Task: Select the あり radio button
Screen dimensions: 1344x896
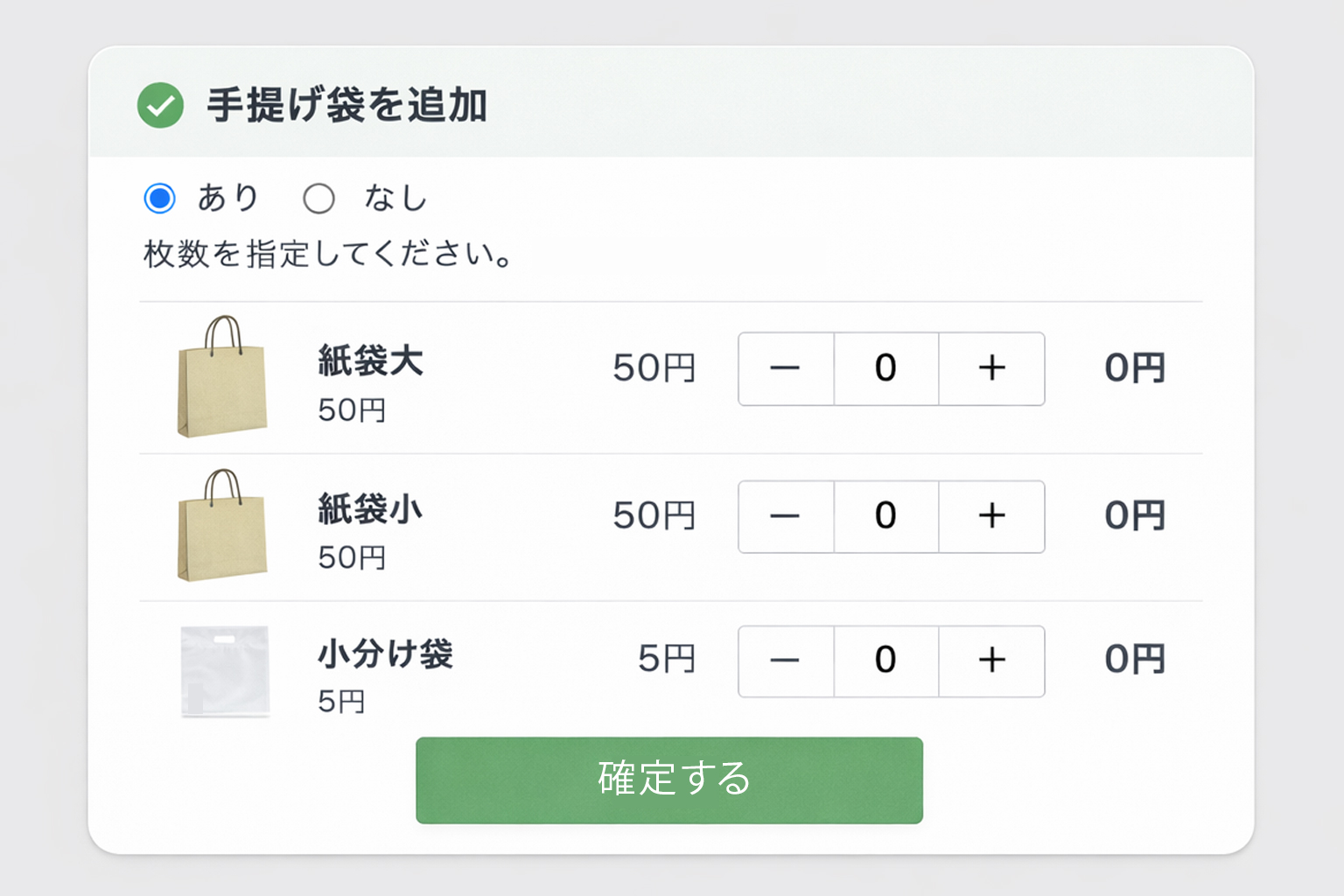Action: click(x=160, y=199)
